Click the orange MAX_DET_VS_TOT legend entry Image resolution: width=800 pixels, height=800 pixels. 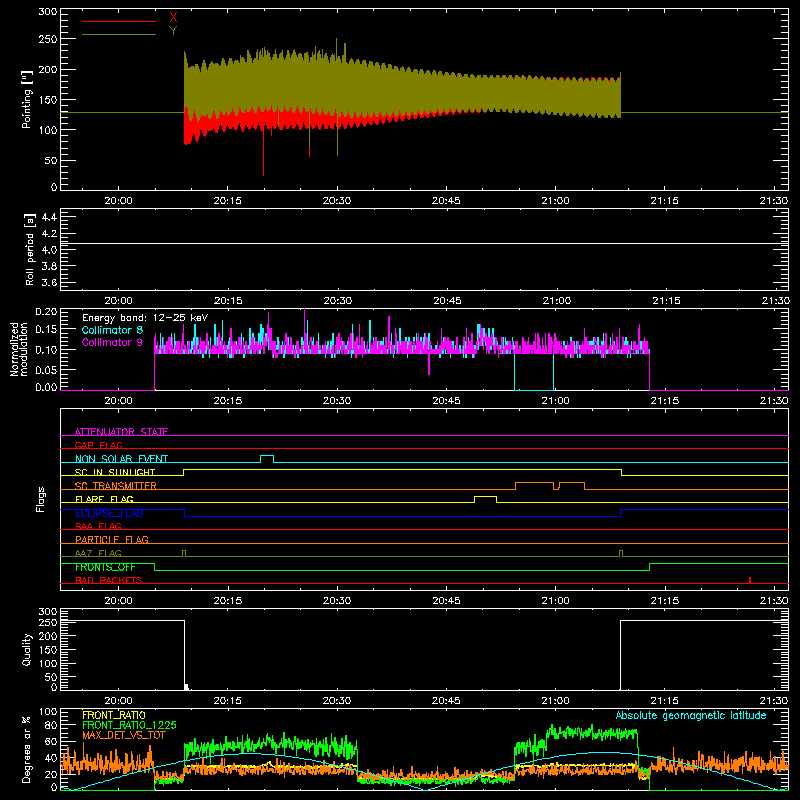124,735
